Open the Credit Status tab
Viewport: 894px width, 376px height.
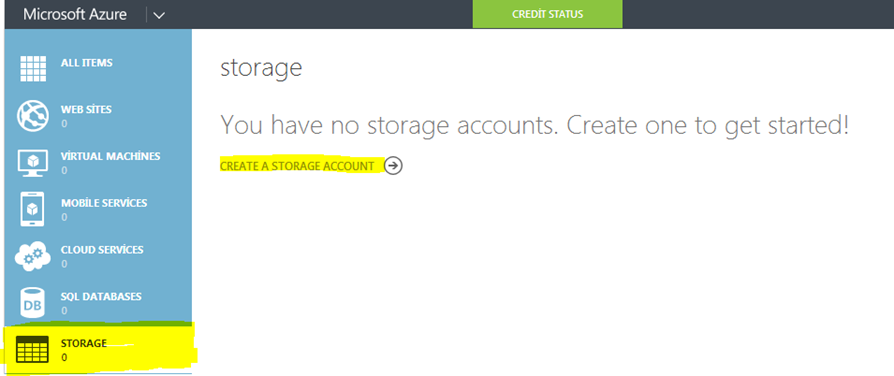[x=547, y=14]
